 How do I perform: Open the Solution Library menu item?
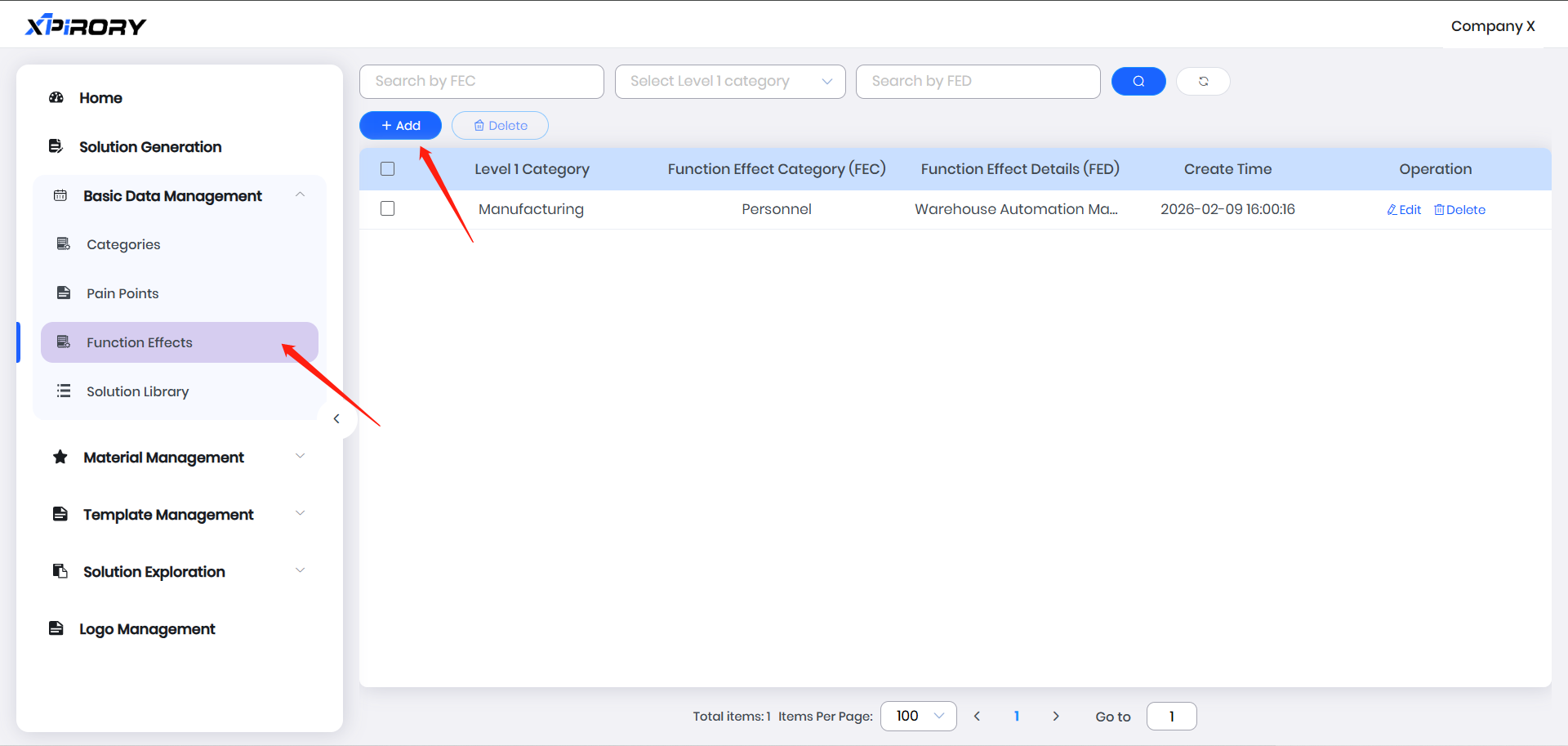tap(137, 391)
